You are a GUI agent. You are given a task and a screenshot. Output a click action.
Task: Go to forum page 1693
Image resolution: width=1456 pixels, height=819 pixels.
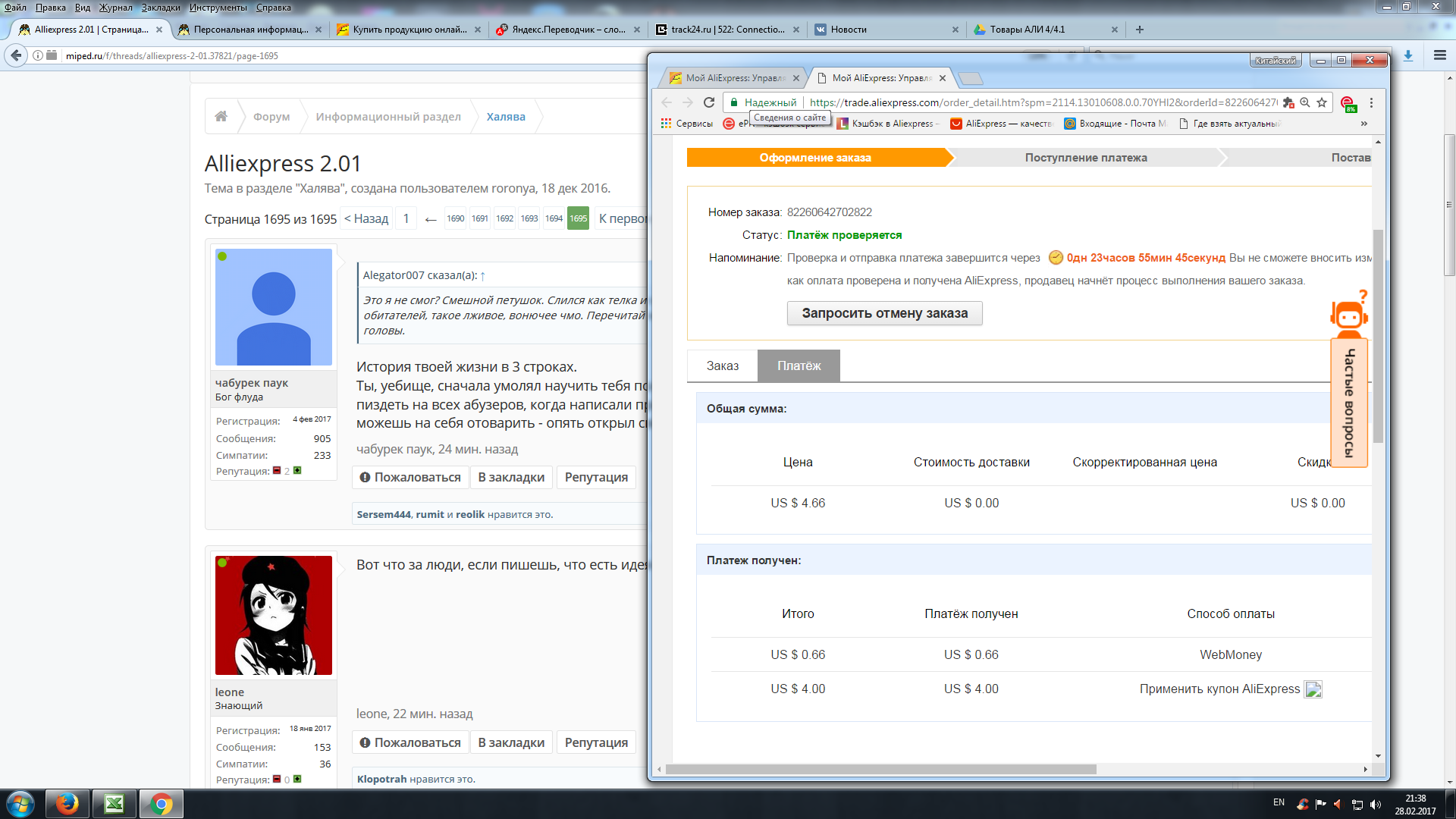529,218
